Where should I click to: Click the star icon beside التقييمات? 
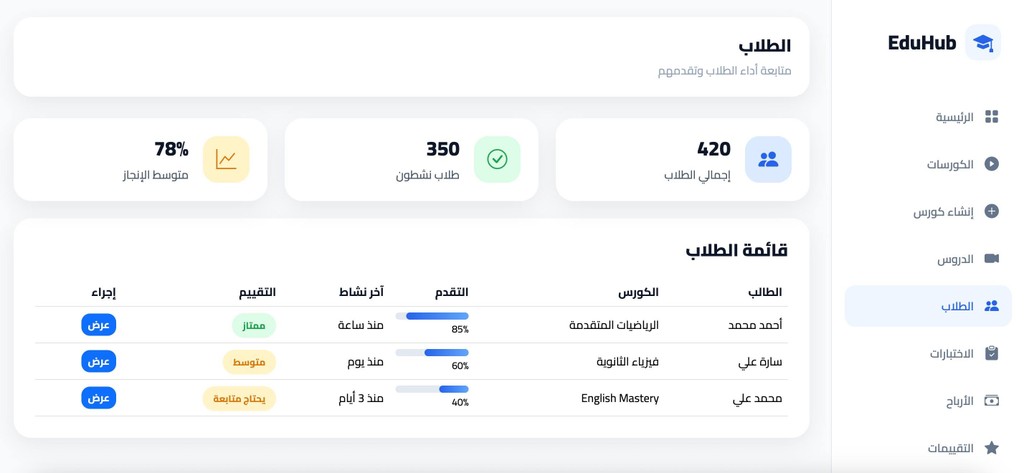point(991,448)
